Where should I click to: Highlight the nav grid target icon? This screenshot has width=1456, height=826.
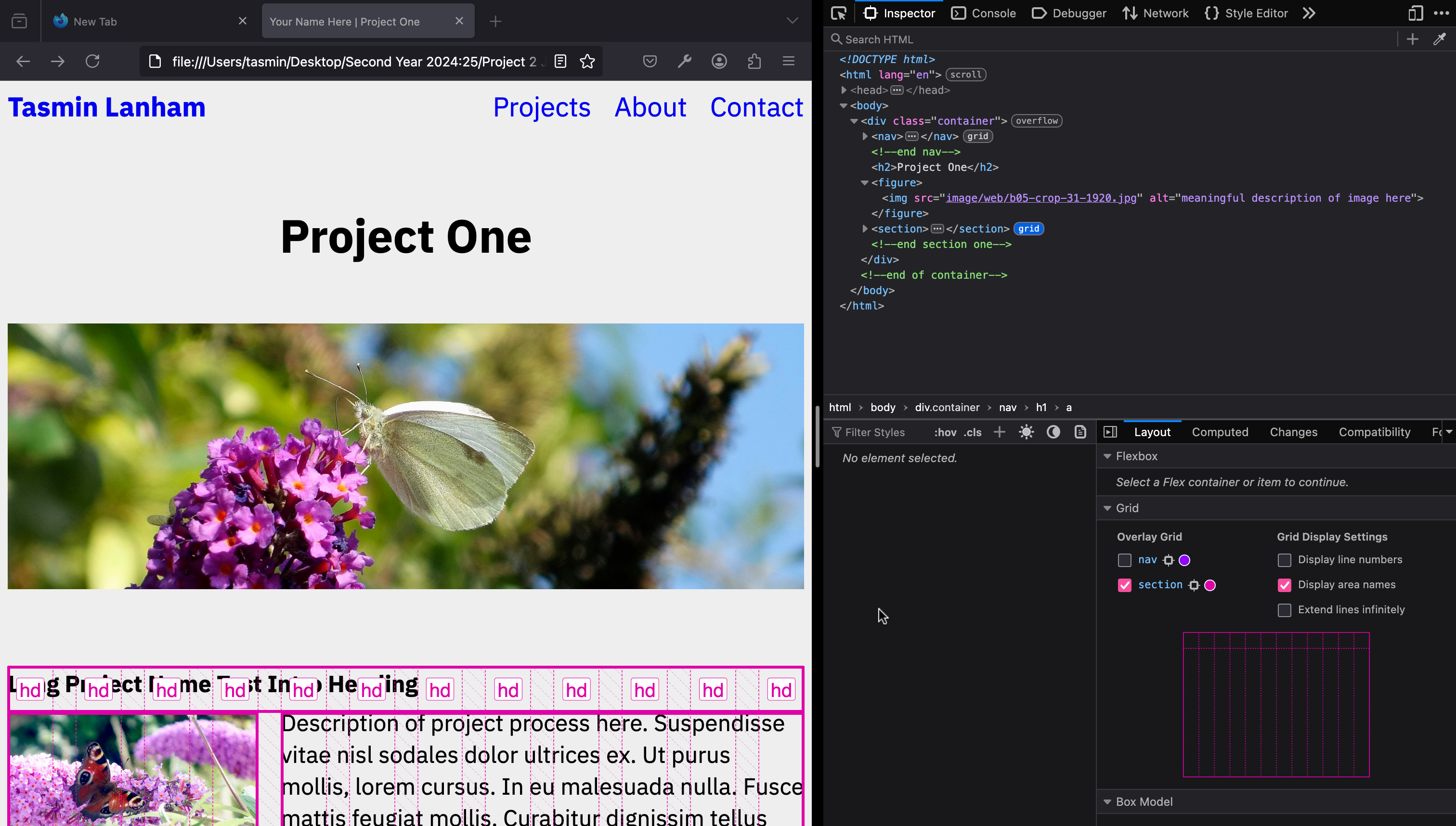1169,560
